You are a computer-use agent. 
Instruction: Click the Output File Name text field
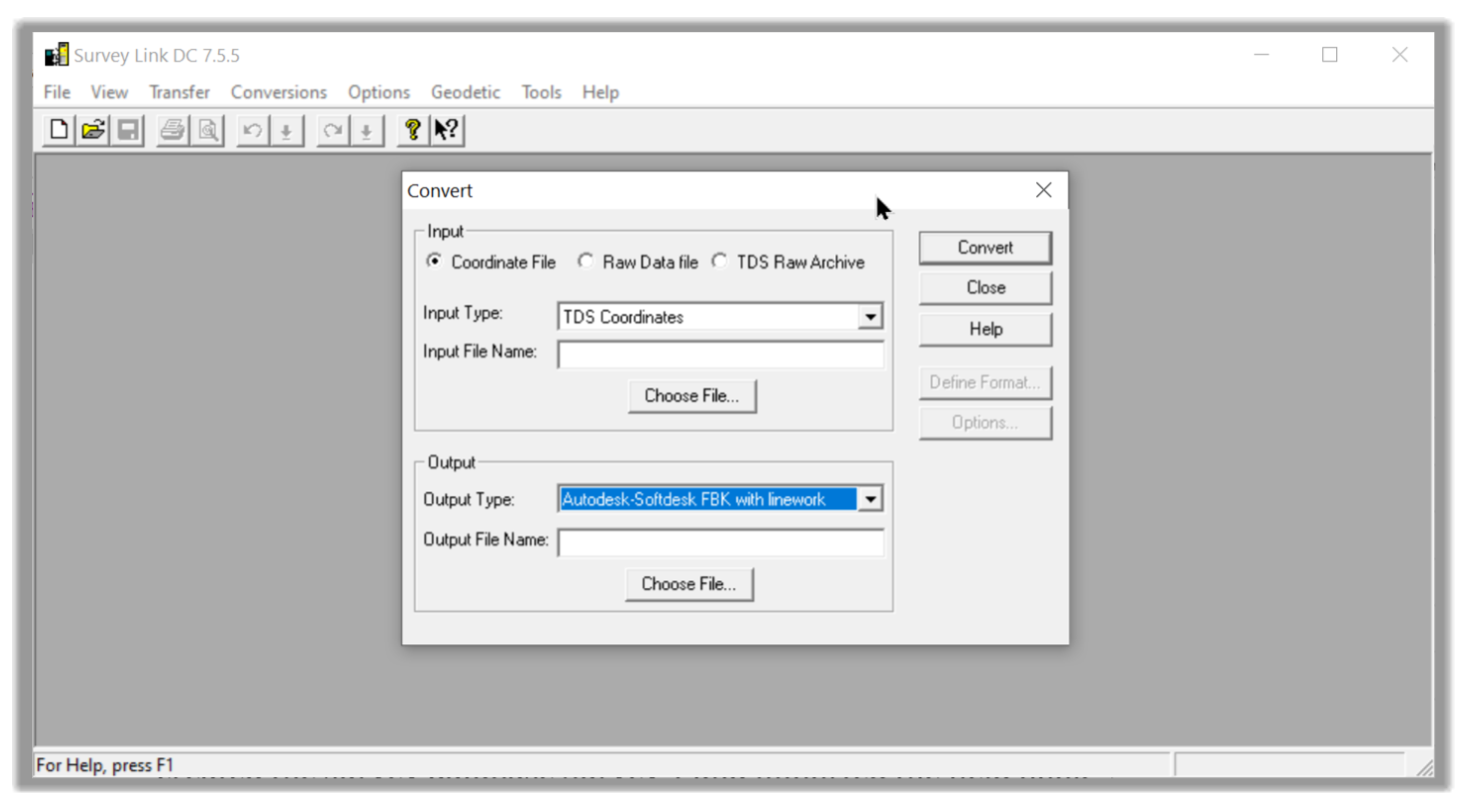click(721, 542)
